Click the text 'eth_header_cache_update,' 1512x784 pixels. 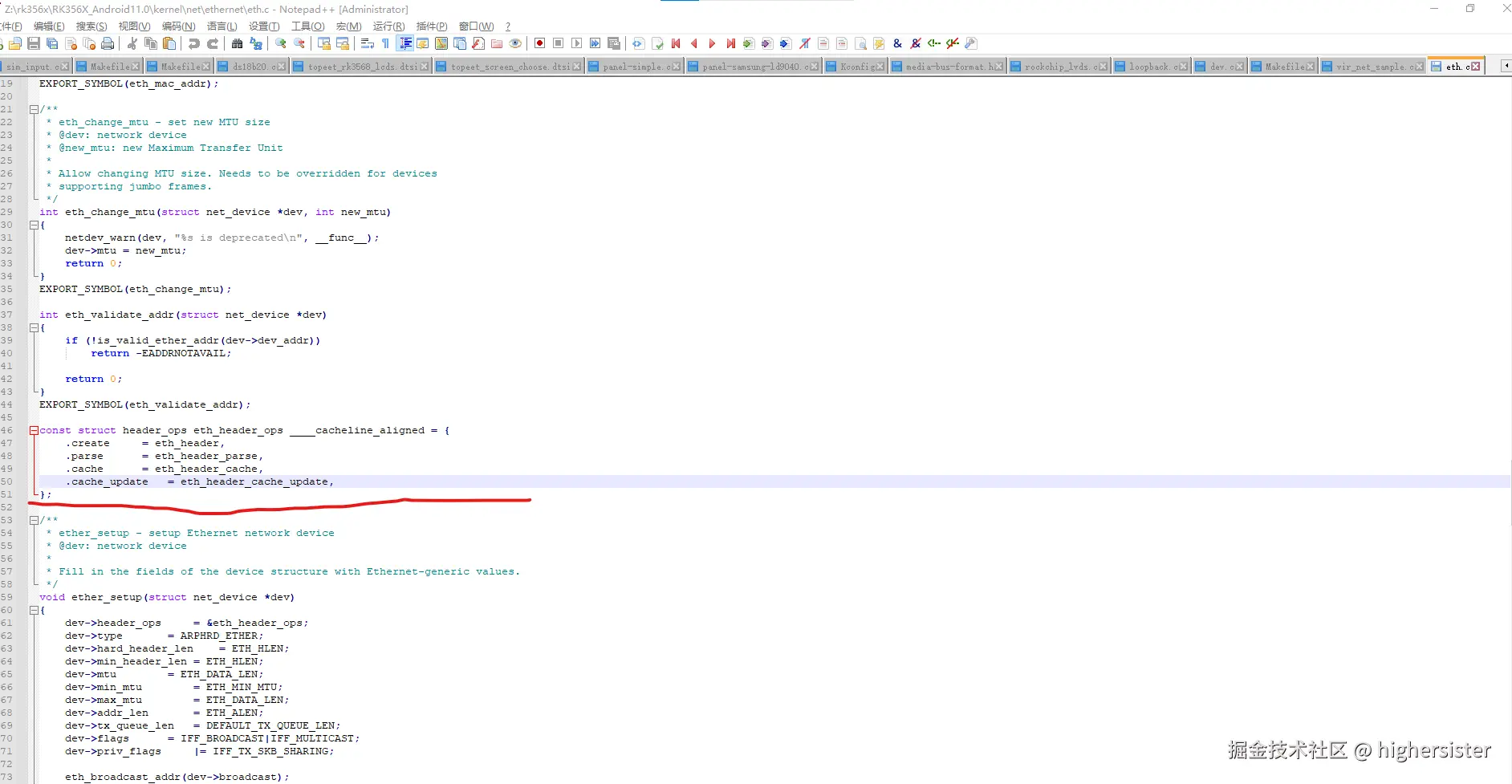(x=257, y=481)
